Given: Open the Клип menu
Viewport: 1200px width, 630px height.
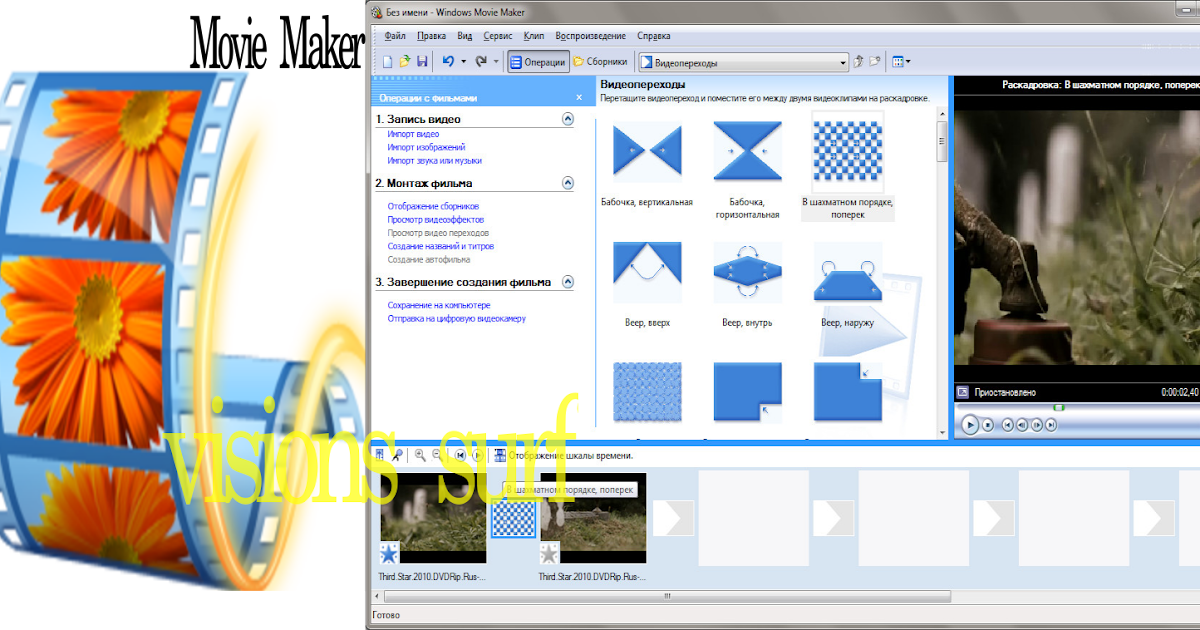Looking at the screenshot, I should click(534, 35).
